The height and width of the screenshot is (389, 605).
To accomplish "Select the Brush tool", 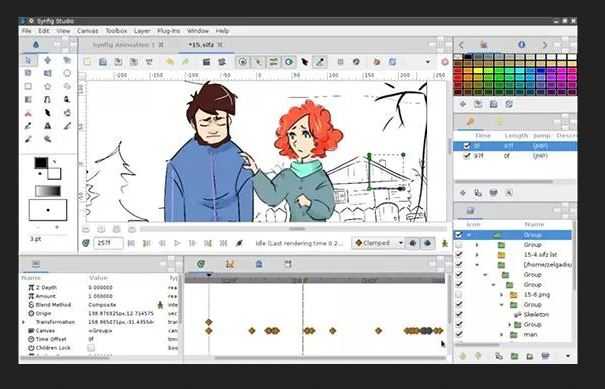I will (28, 139).
